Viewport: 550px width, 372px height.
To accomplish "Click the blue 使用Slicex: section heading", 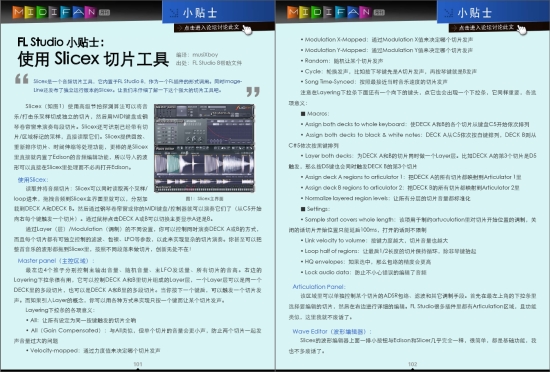I will pyautogui.click(x=33, y=180).
